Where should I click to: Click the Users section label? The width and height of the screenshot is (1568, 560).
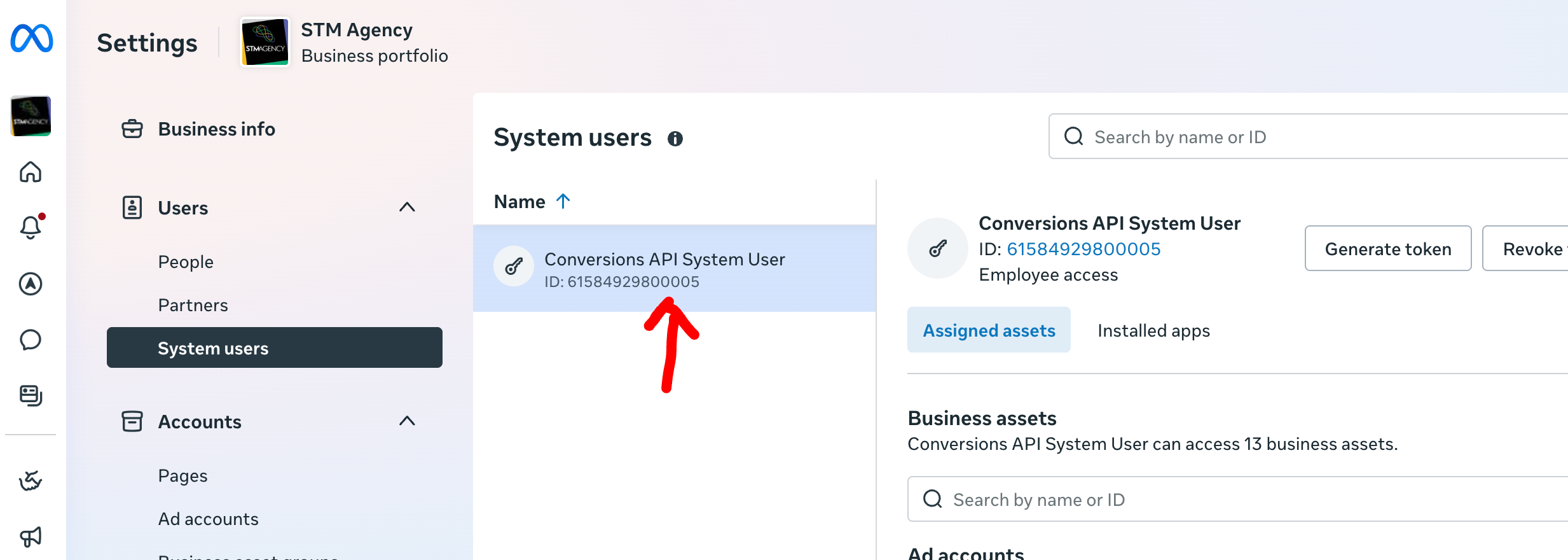183,208
